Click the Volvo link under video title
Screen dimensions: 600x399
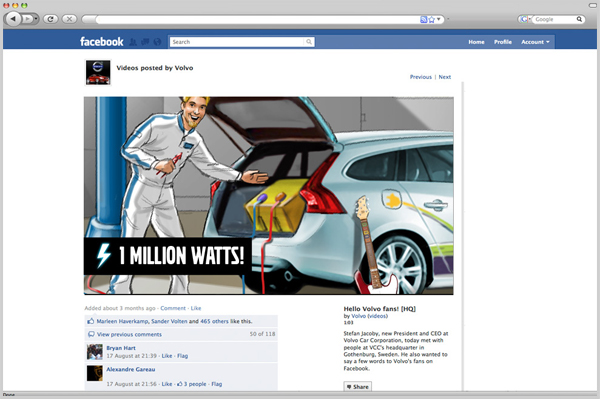click(x=358, y=316)
